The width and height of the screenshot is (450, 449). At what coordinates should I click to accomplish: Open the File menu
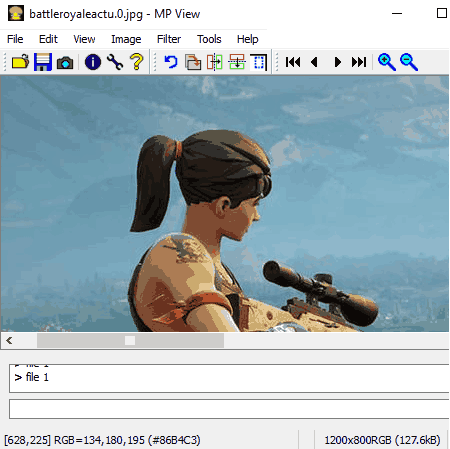click(x=15, y=39)
